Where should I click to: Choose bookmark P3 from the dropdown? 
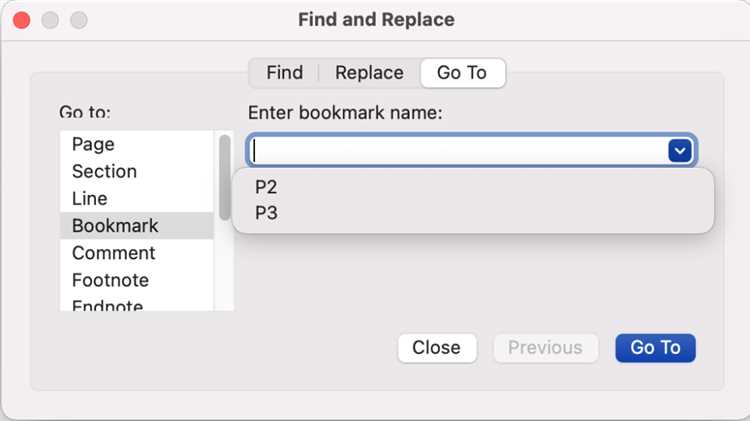click(266, 213)
